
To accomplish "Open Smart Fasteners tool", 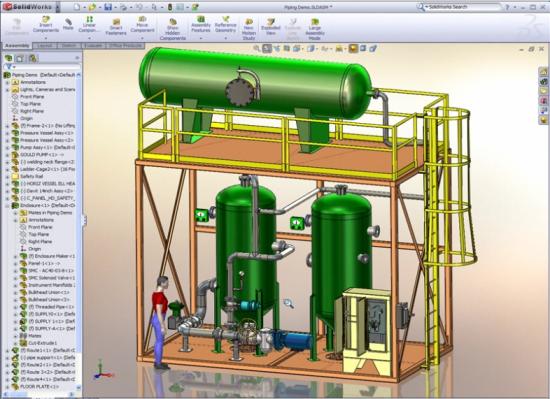I will 116,27.
